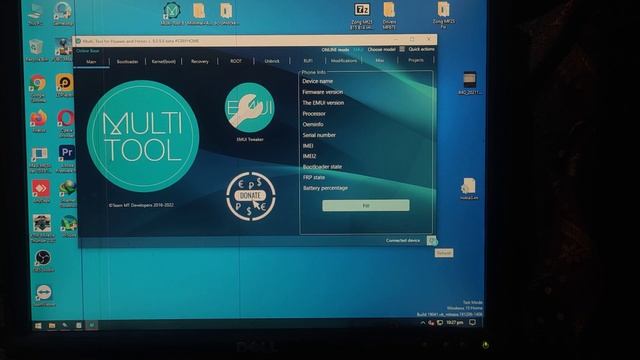Click the Team MT Developers copyright text
This screenshot has width=640, height=360.
(x=141, y=205)
